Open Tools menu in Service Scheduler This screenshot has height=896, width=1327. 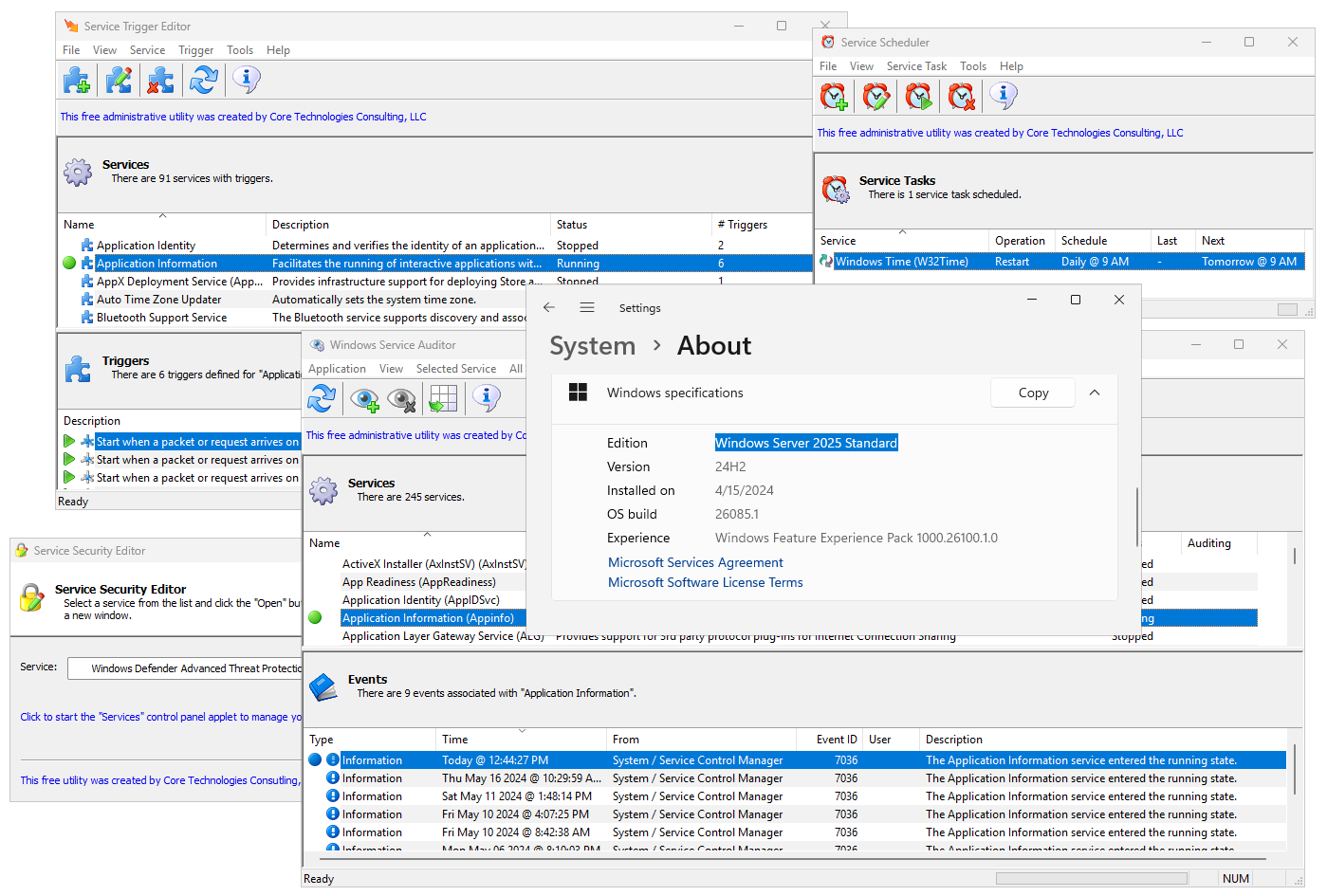tap(973, 66)
